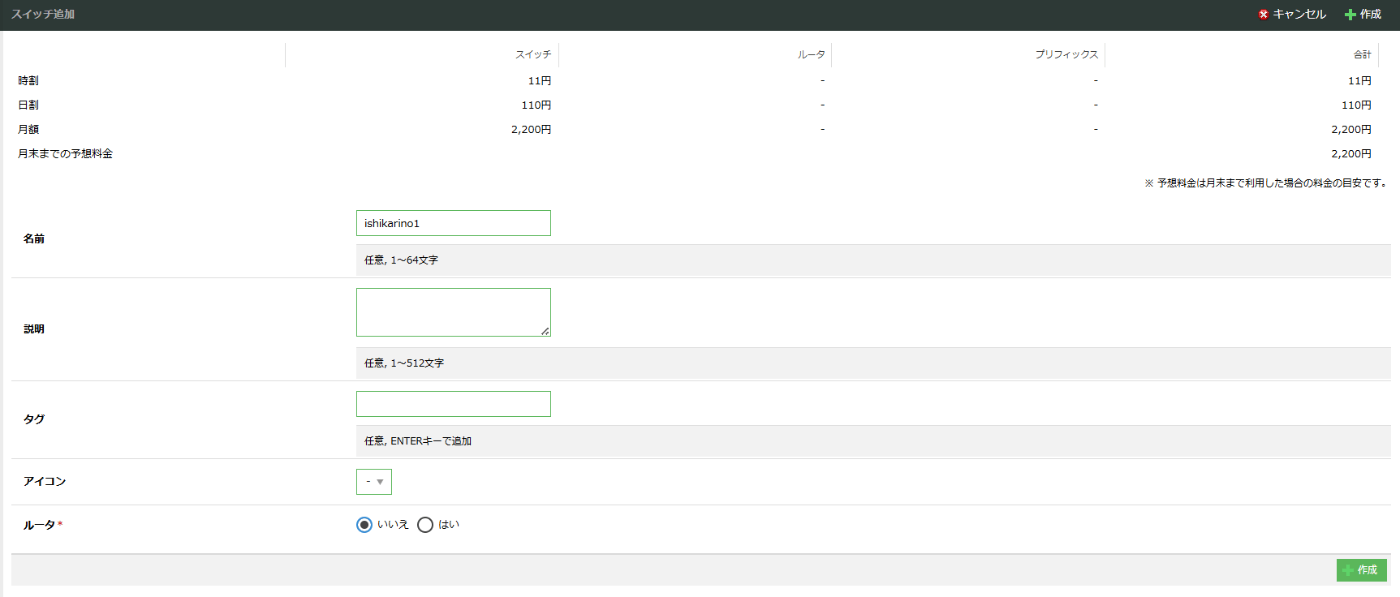Click the 任意, ENTERキーで追加 hint text
Image resolution: width=1400 pixels, height=597 pixels.
click(418, 441)
